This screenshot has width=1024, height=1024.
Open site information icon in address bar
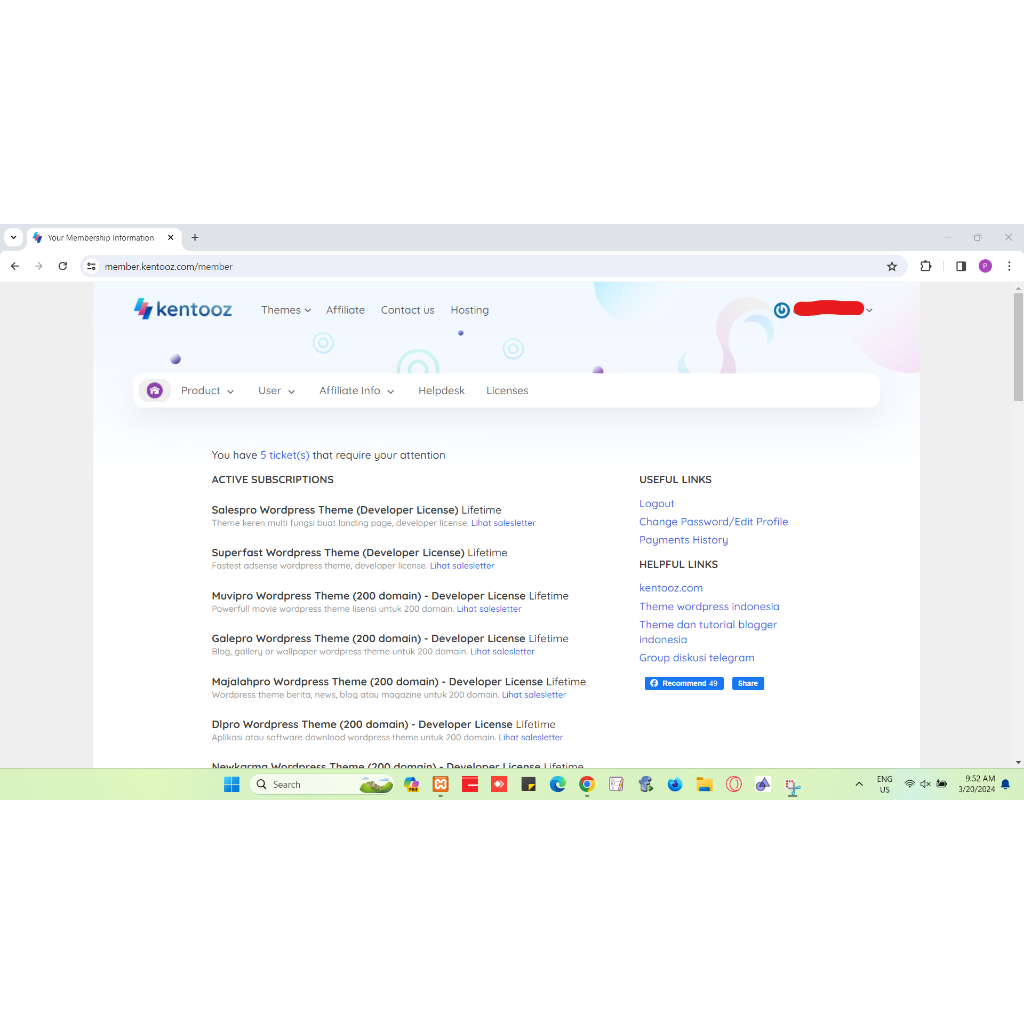(x=91, y=266)
